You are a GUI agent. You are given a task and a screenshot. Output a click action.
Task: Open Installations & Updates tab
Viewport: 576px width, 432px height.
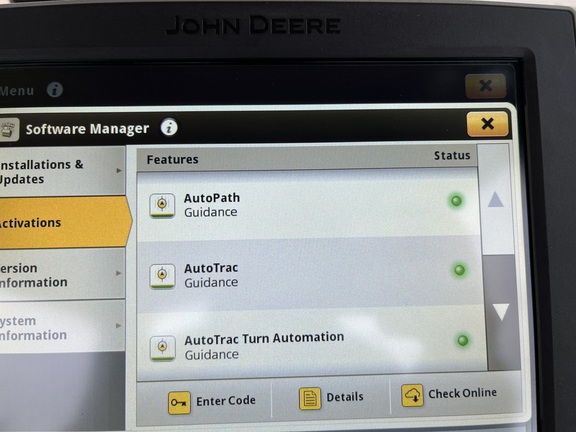(62, 171)
